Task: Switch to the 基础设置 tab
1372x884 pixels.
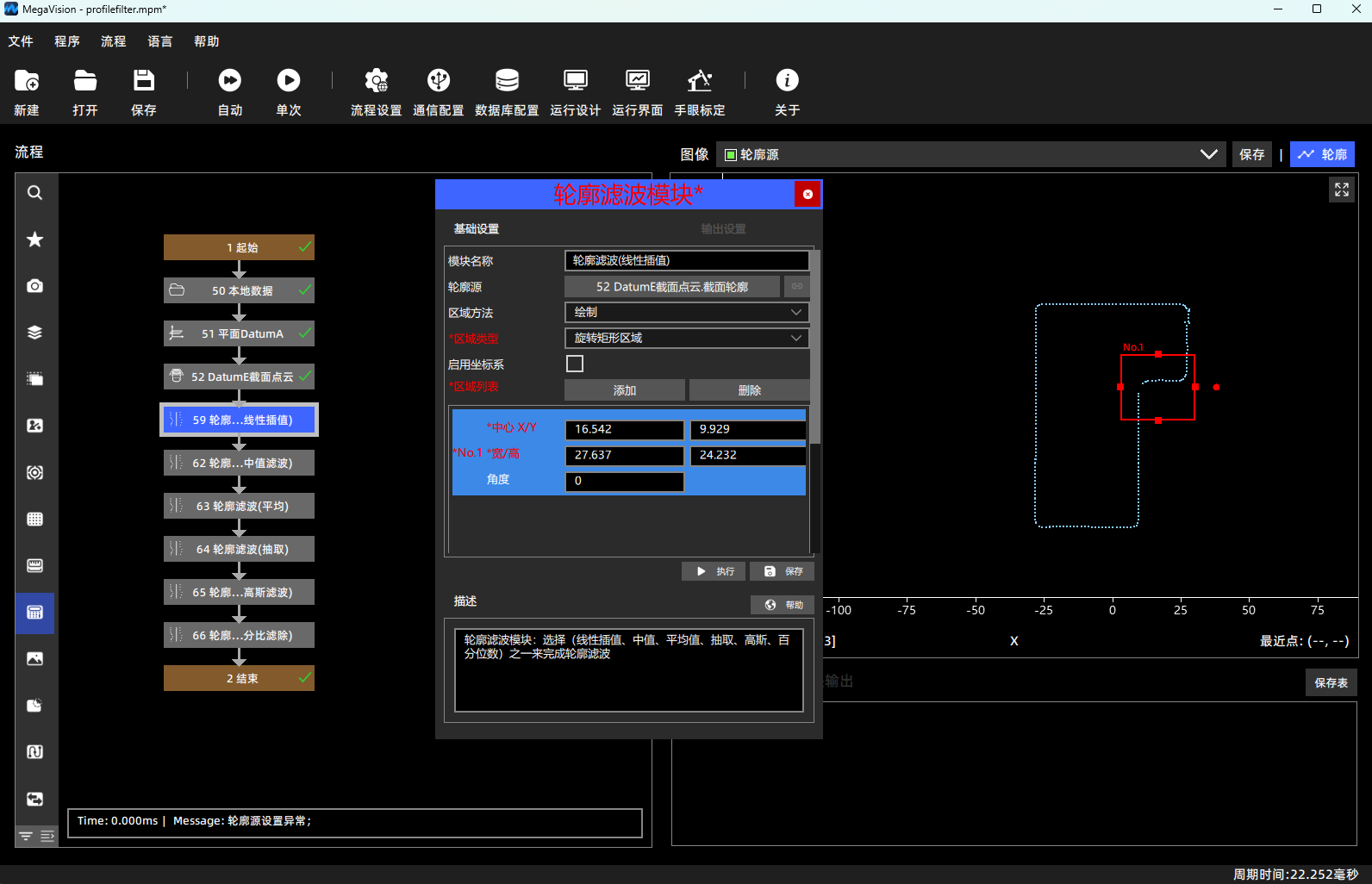Action: pos(477,229)
